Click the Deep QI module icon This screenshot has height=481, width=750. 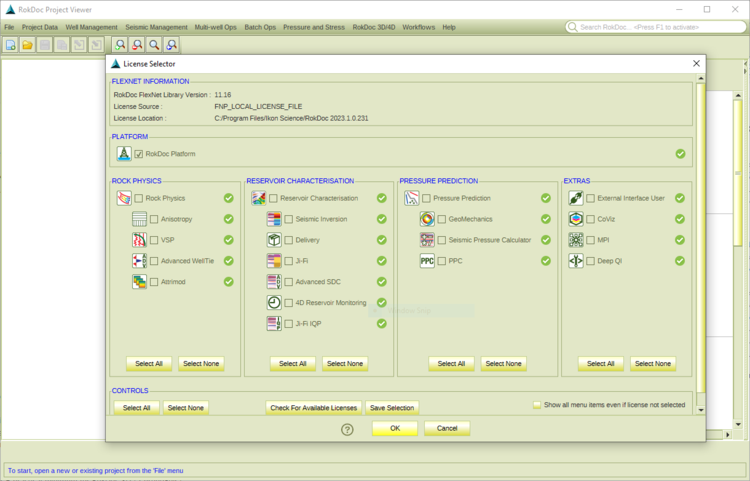point(576,261)
